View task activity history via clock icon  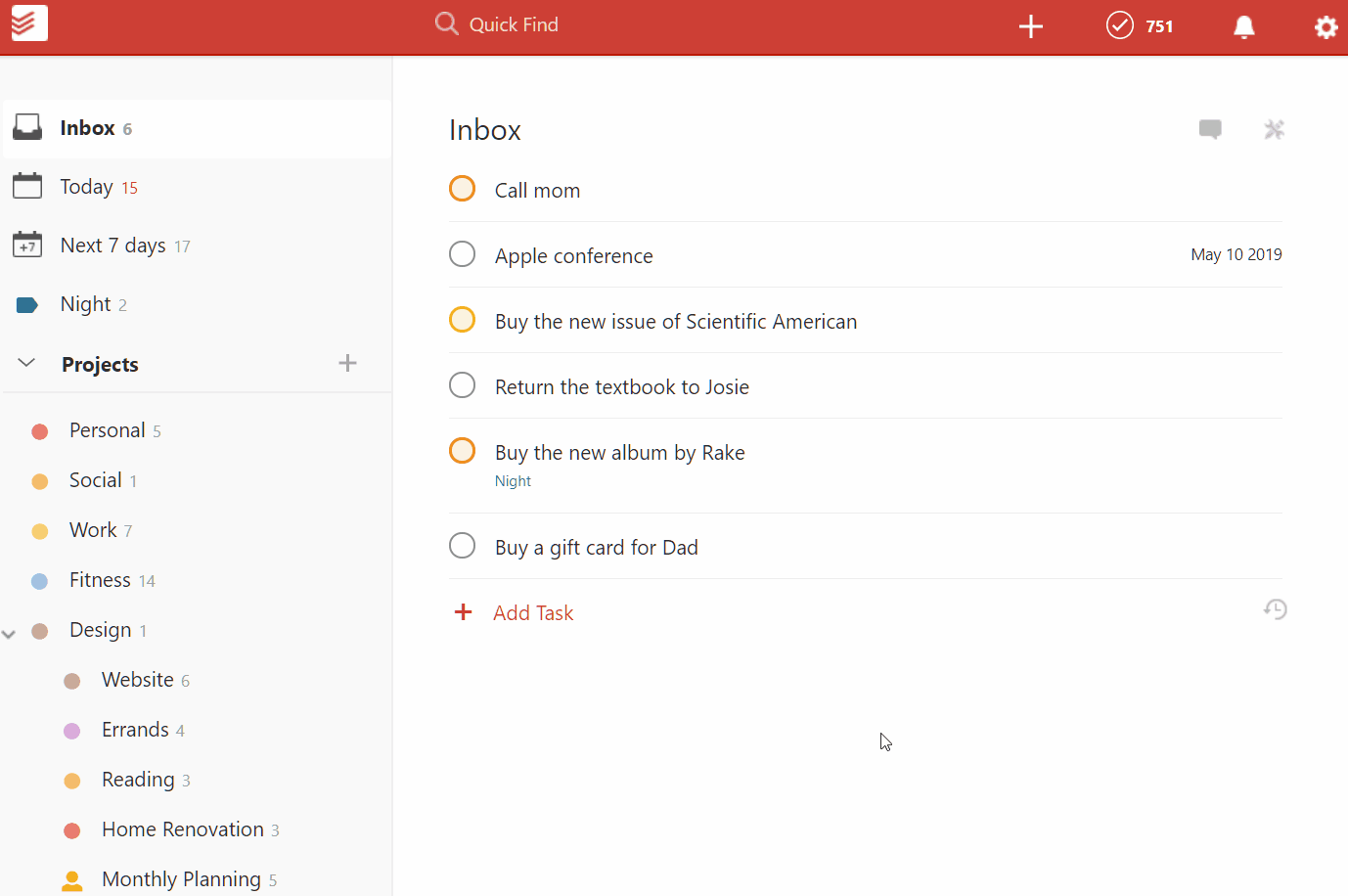(x=1275, y=609)
